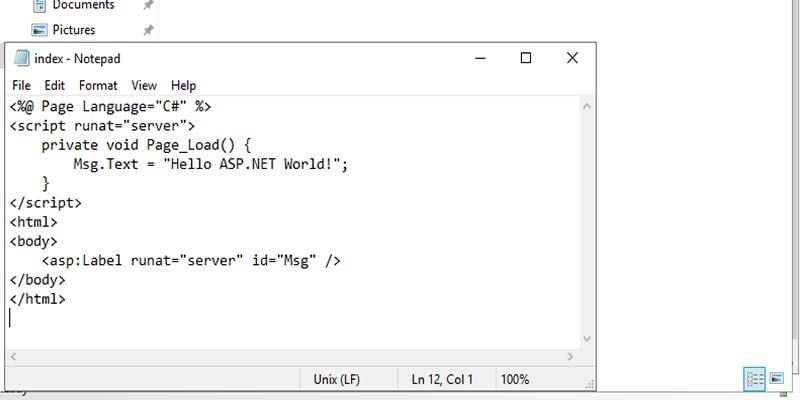Click the Unix (LF) status bar section
The width and height of the screenshot is (800, 400).
[x=337, y=380]
